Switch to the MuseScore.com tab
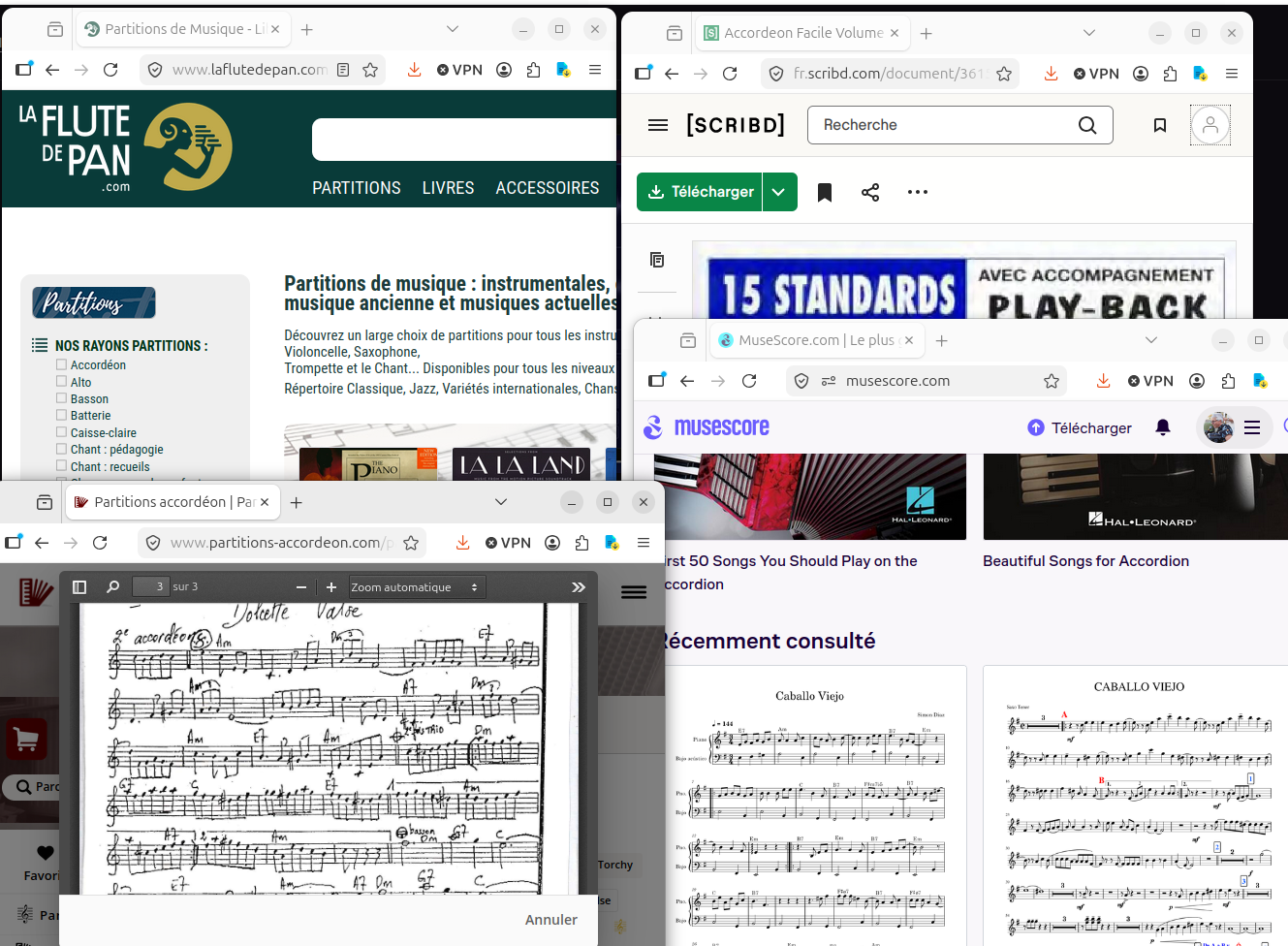Screen dimensions: 1288x946 click(815, 340)
